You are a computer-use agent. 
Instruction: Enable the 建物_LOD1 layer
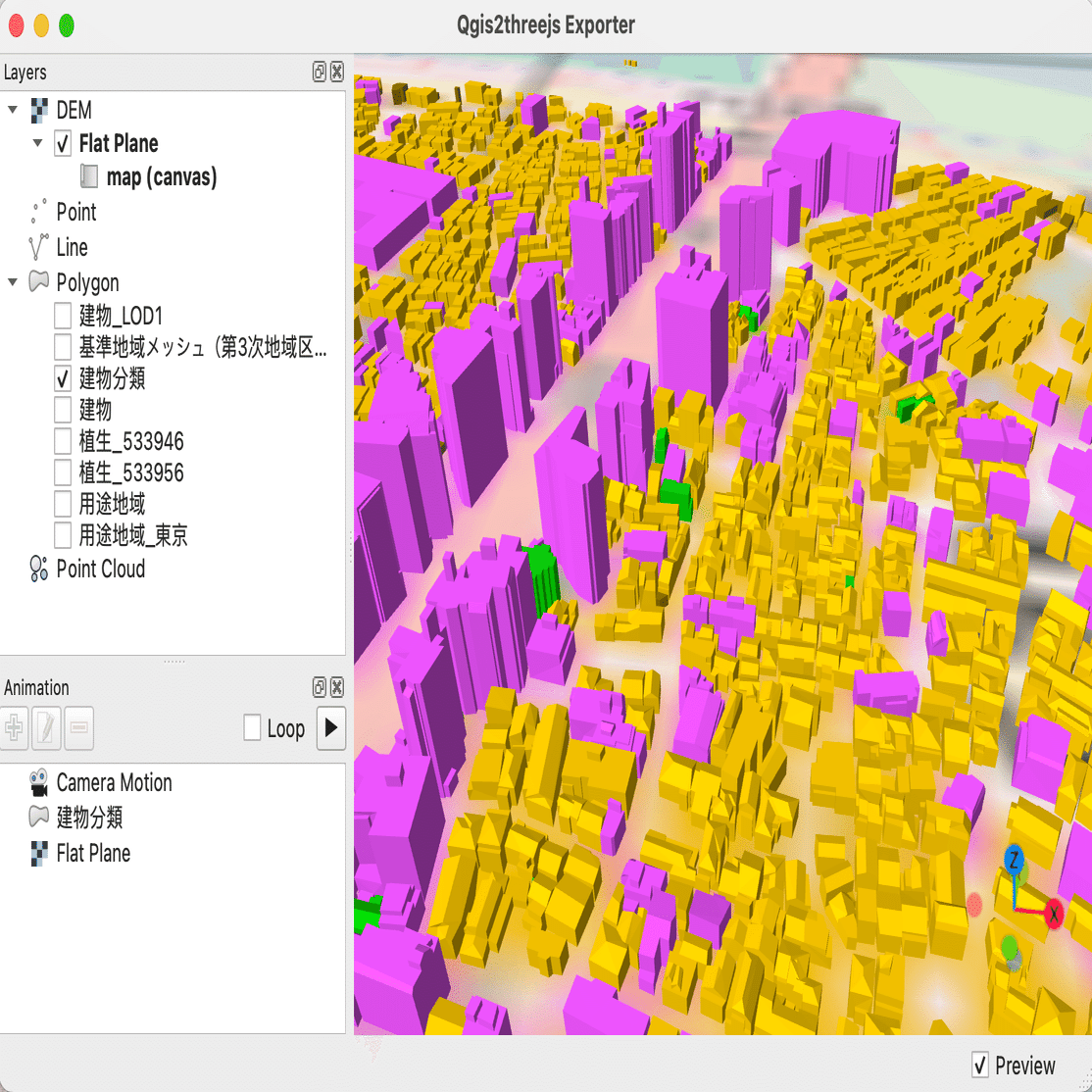click(x=63, y=316)
